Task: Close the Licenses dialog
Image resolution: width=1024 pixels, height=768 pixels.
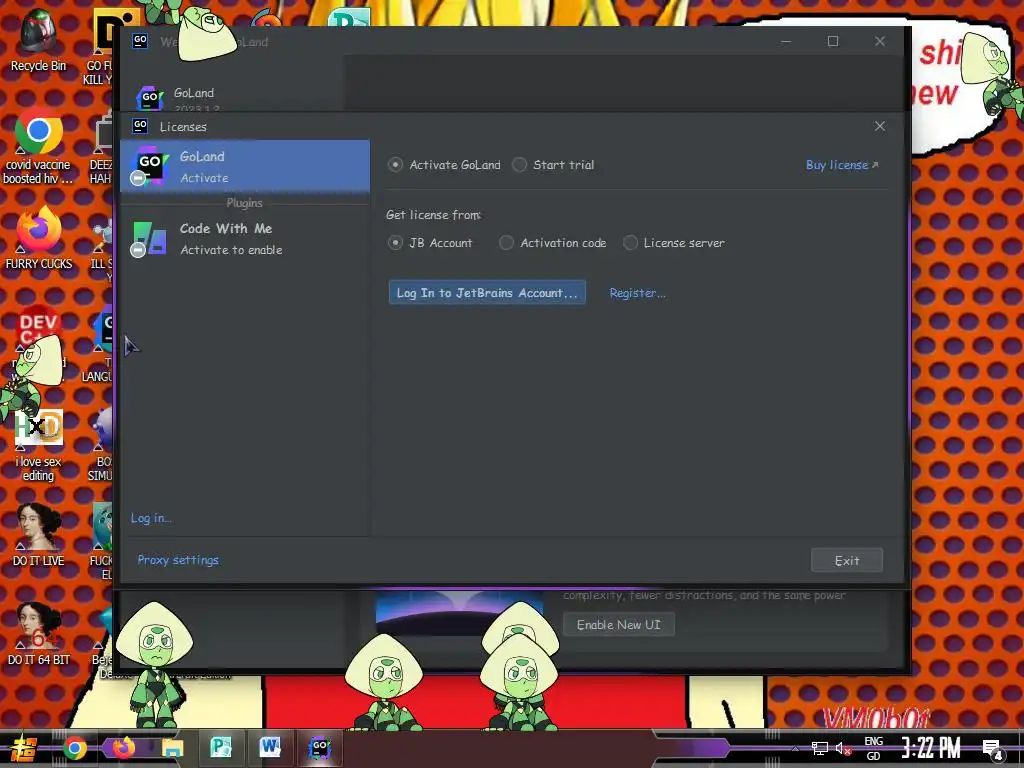Action: [880, 126]
